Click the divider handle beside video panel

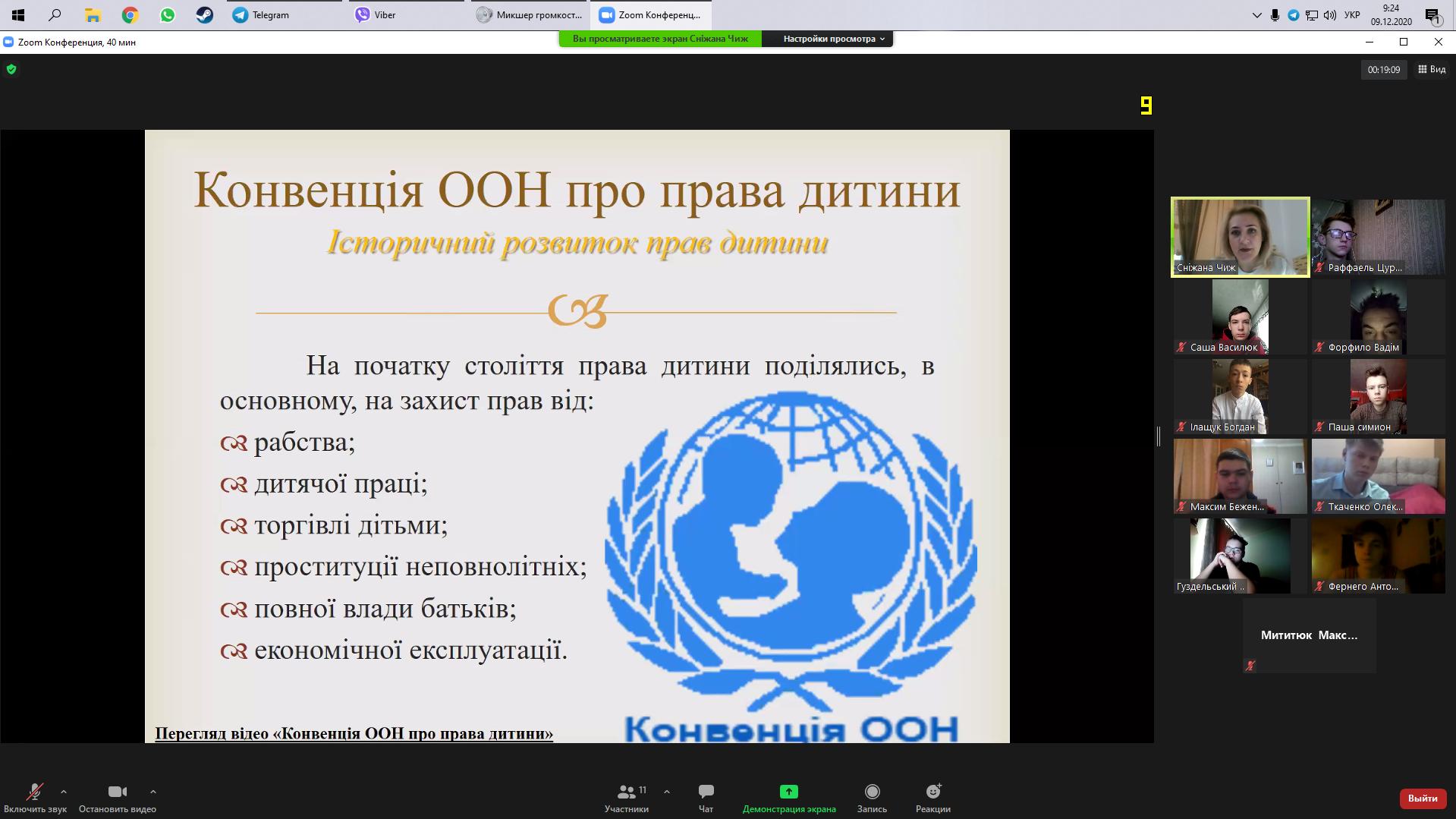pos(1159,436)
